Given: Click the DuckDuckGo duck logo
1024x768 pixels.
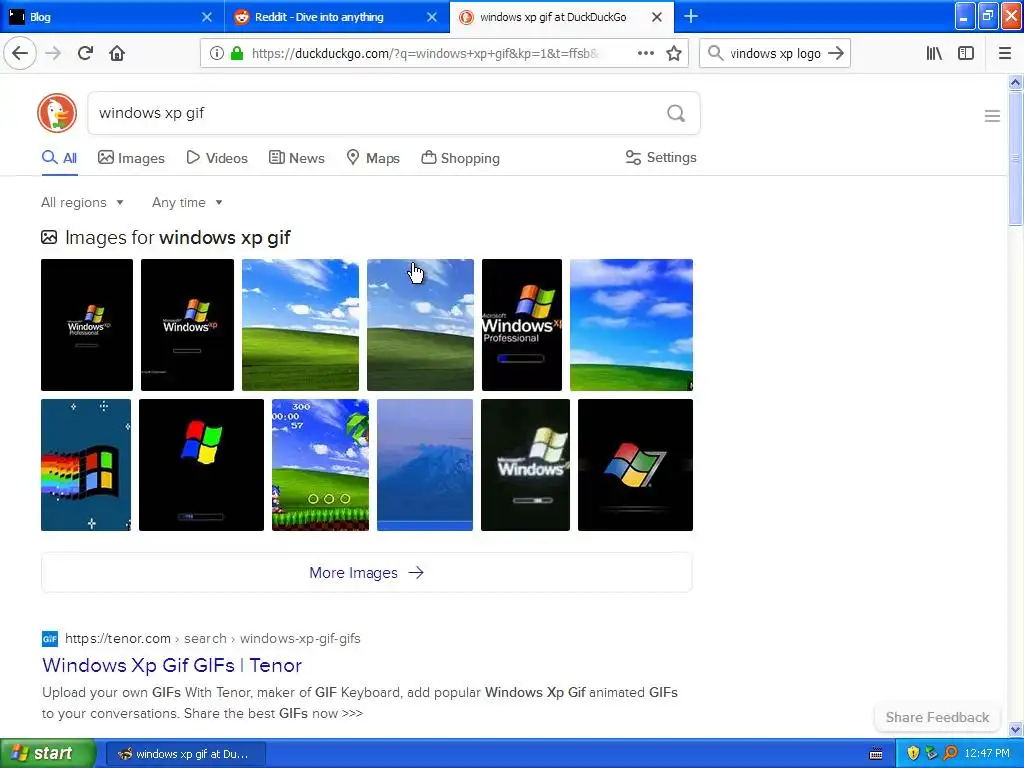Looking at the screenshot, I should [57, 113].
